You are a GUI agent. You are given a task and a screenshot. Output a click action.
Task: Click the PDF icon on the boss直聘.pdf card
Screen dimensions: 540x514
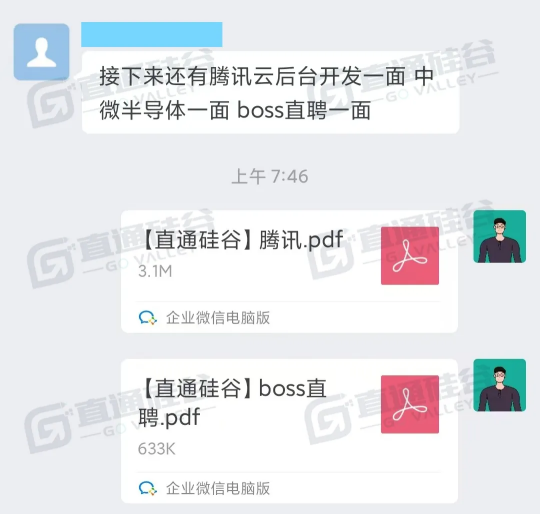(410, 404)
